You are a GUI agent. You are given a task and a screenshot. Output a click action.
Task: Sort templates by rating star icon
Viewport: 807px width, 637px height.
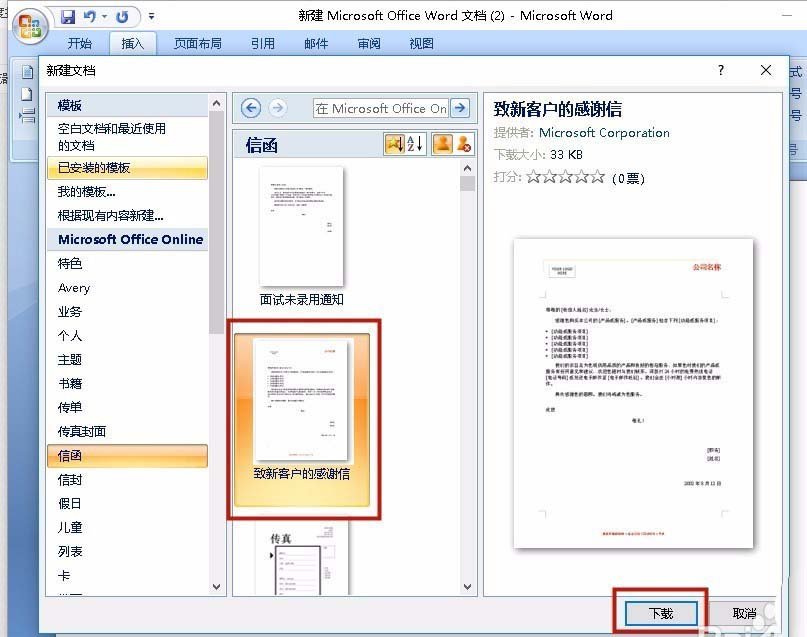[x=394, y=144]
